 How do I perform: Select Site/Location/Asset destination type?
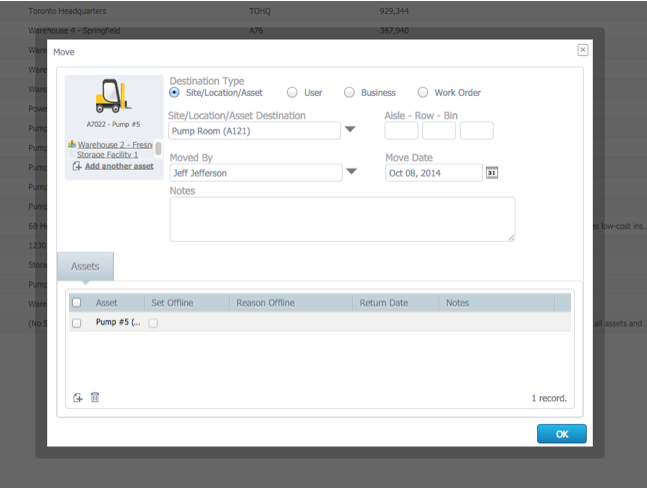175,92
